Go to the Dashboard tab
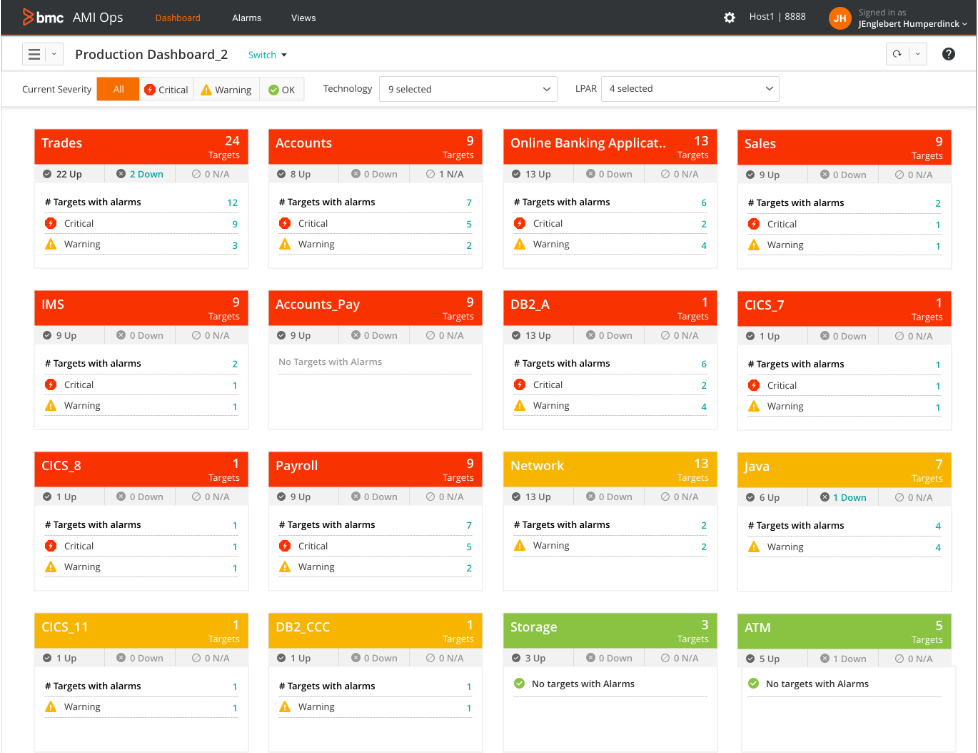Viewport: 978px width, 753px height. tap(178, 17)
